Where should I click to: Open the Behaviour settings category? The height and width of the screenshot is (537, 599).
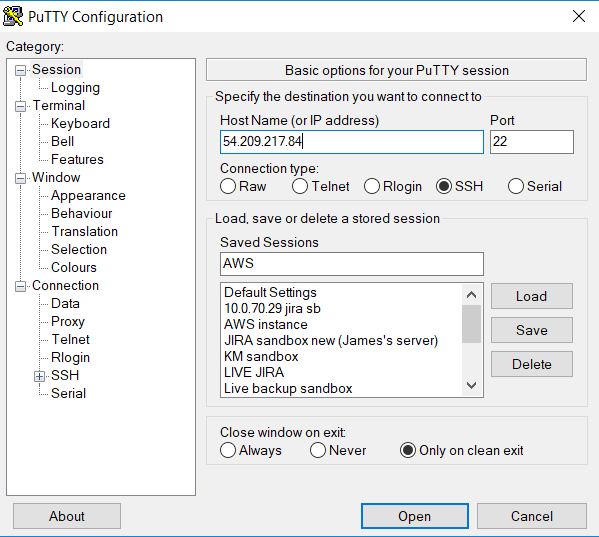[82, 213]
